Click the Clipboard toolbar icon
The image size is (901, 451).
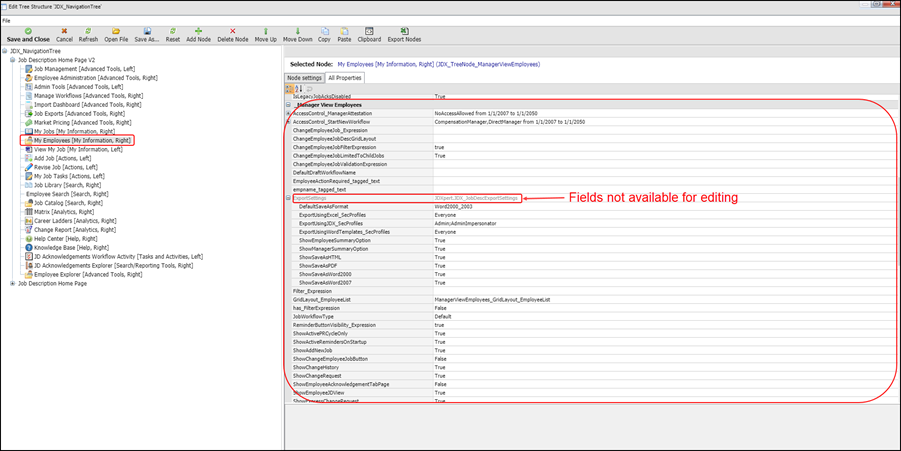(x=369, y=32)
